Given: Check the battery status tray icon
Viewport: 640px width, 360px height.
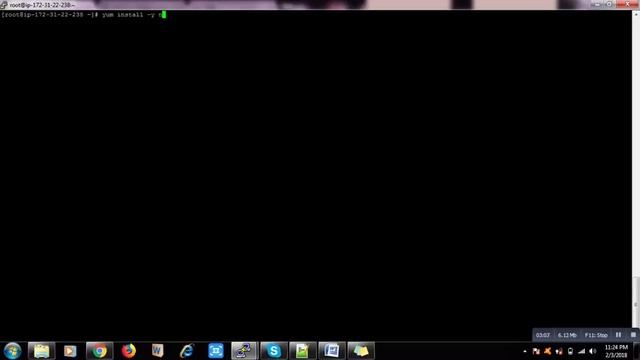Looking at the screenshot, I should click(570, 351).
